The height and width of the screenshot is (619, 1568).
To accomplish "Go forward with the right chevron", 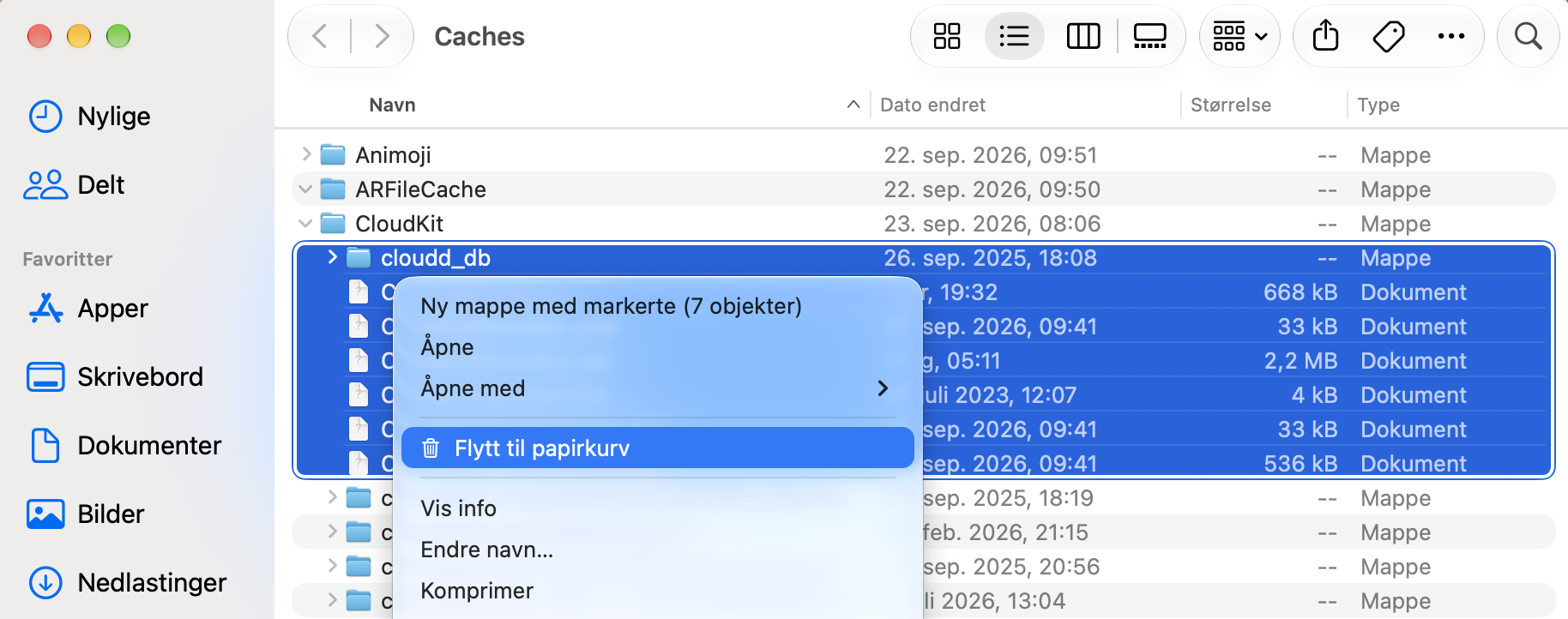I will pos(383,36).
